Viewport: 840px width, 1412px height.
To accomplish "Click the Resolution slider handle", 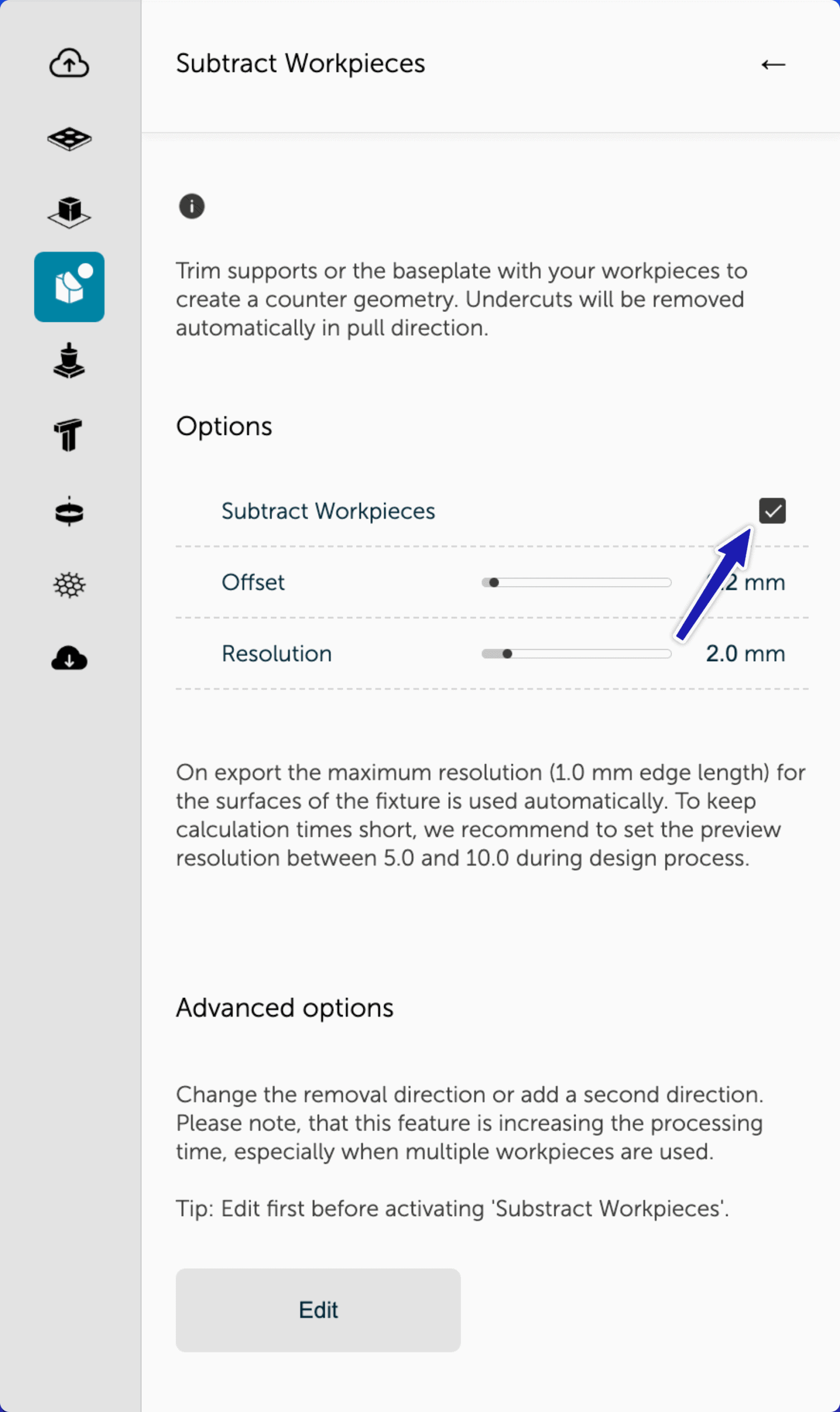I will [x=507, y=654].
